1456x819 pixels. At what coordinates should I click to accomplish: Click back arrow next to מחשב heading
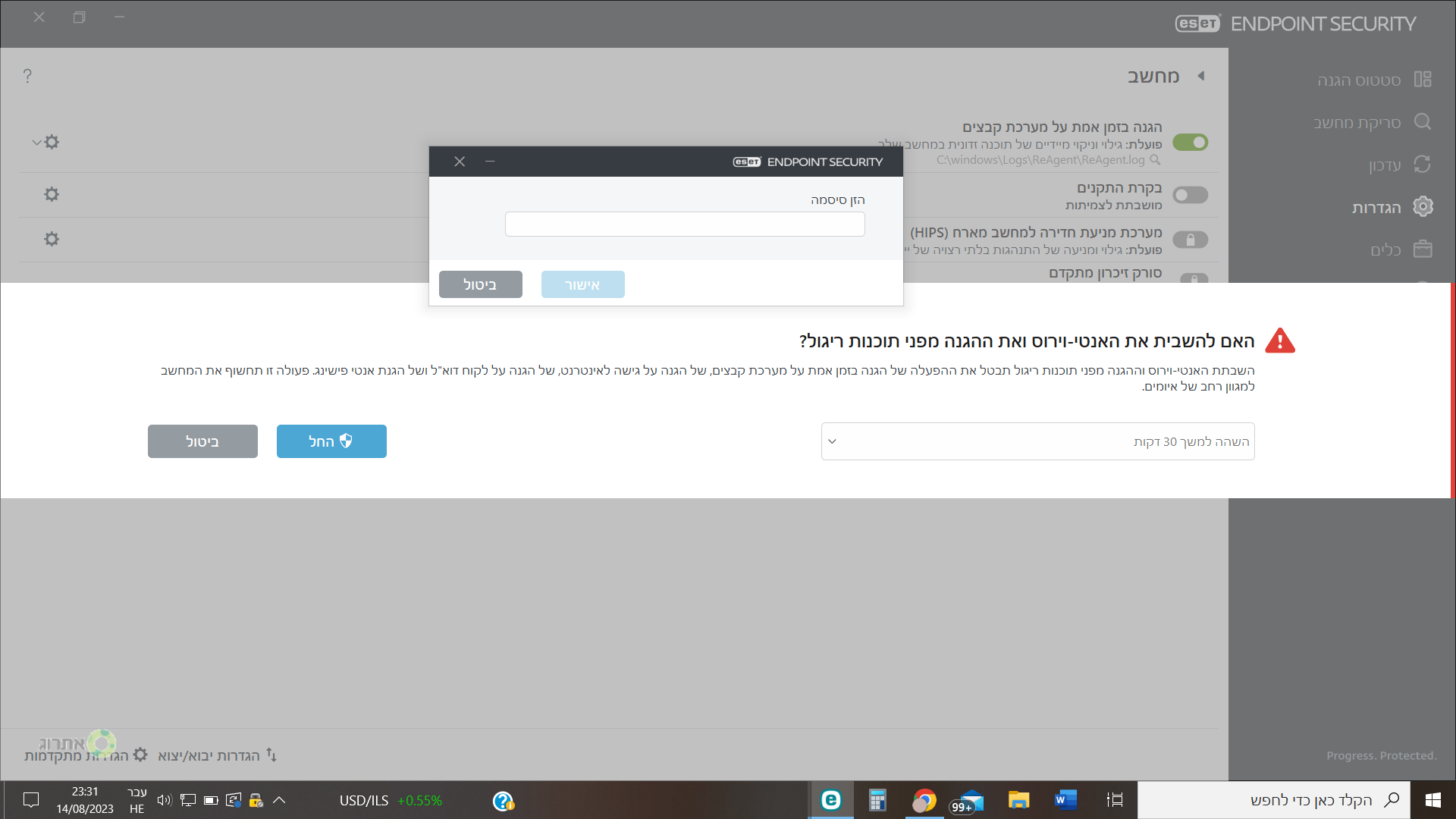tap(1201, 76)
